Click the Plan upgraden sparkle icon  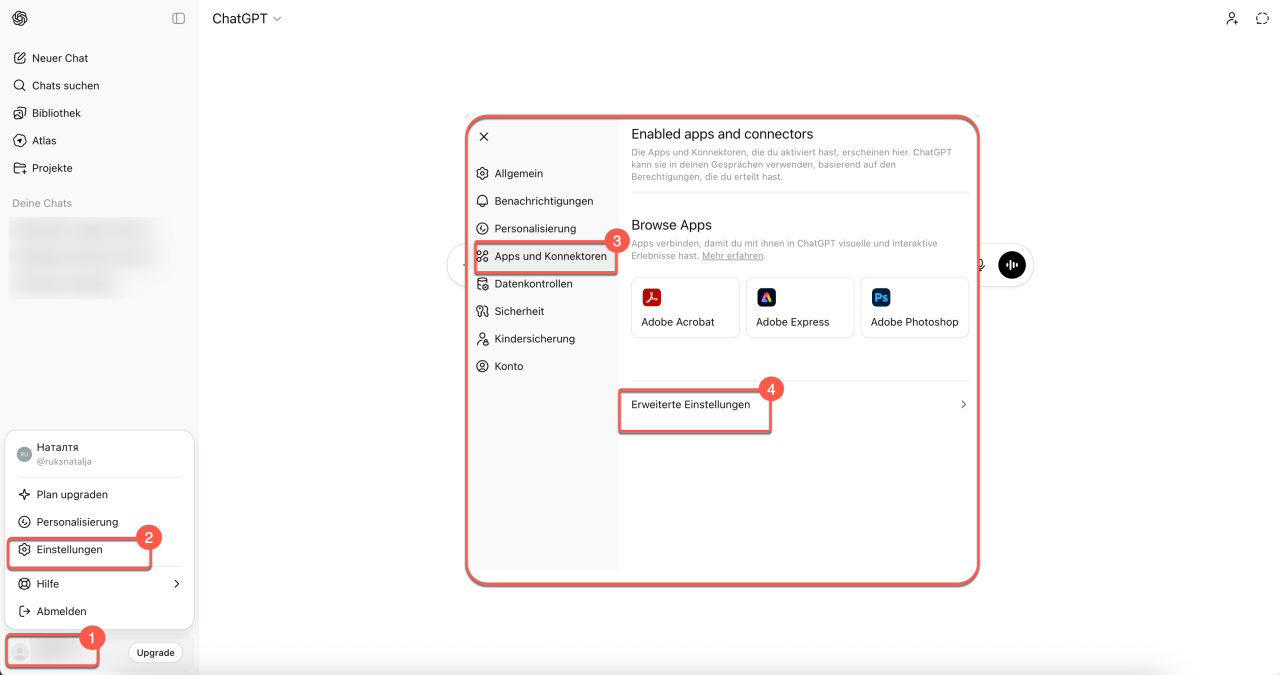click(x=25, y=495)
